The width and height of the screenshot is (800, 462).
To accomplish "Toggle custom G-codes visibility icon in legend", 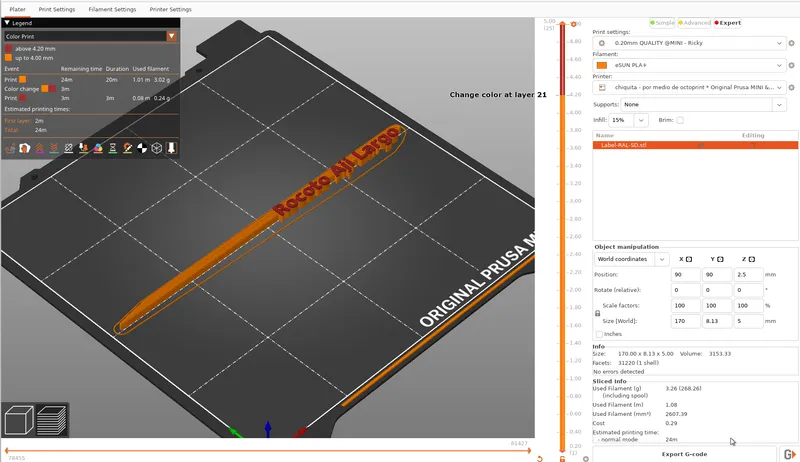I will click(x=128, y=148).
